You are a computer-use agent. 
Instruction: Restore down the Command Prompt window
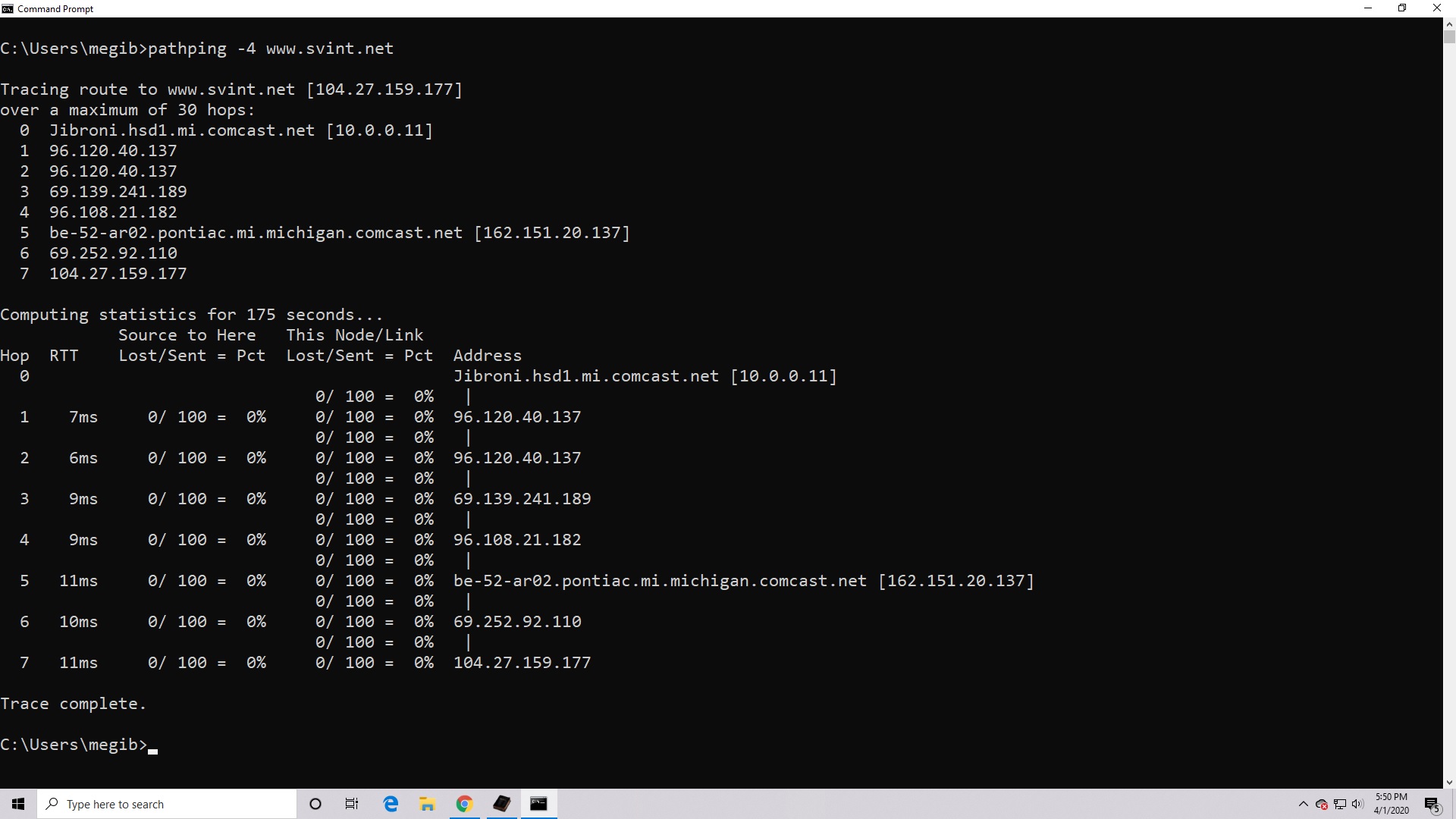[1402, 8]
